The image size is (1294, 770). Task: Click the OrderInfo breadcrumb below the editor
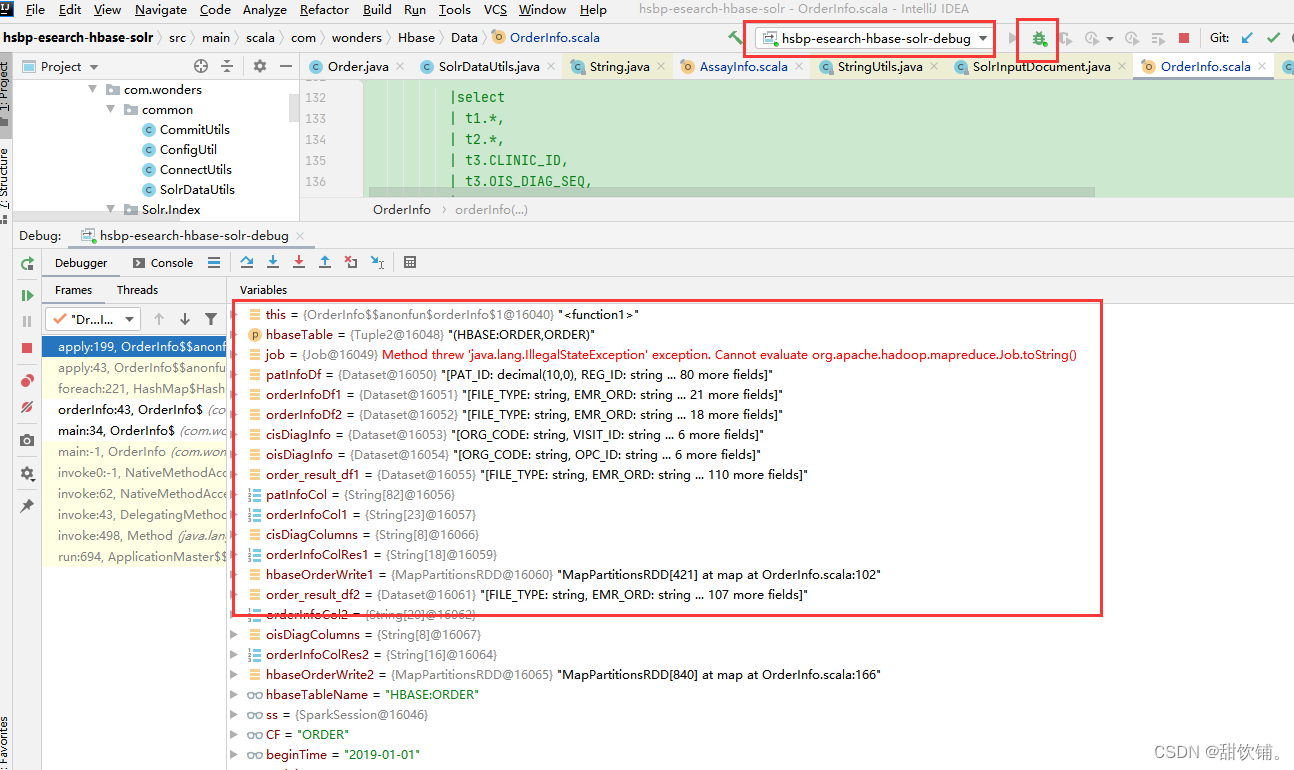coord(402,209)
